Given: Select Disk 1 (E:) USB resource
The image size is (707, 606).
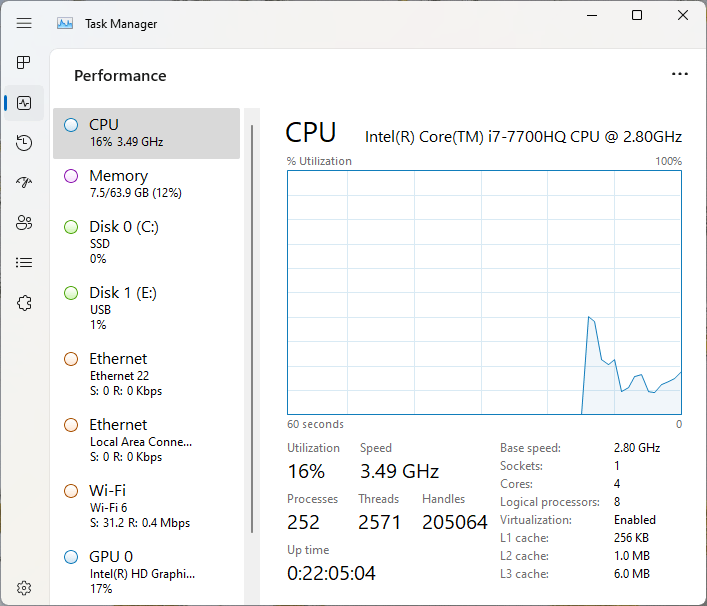Looking at the screenshot, I should (147, 308).
